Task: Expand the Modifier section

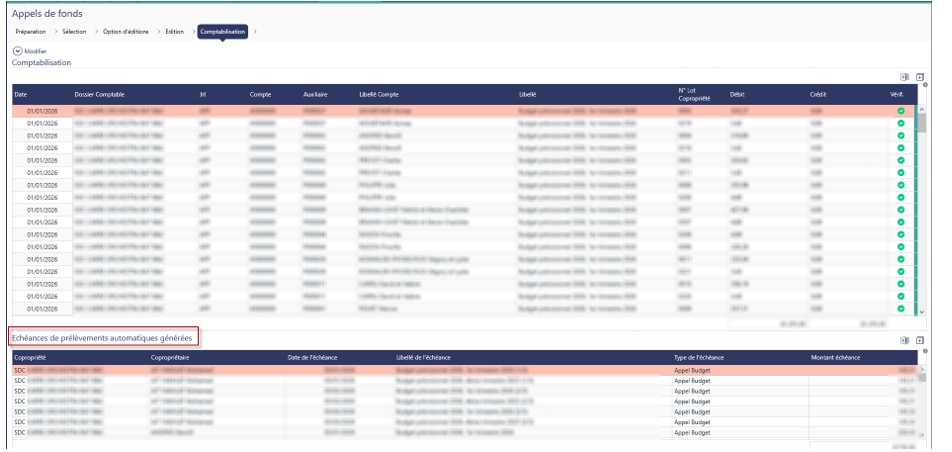Action: 17,51
